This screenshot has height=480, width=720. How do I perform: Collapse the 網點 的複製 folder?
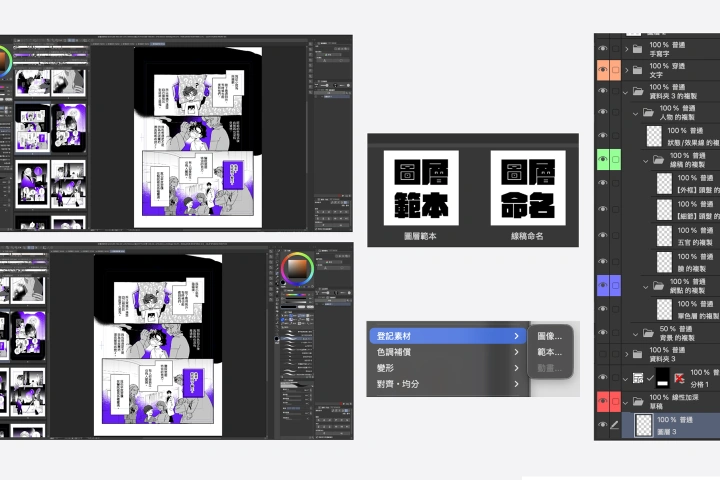pos(646,287)
